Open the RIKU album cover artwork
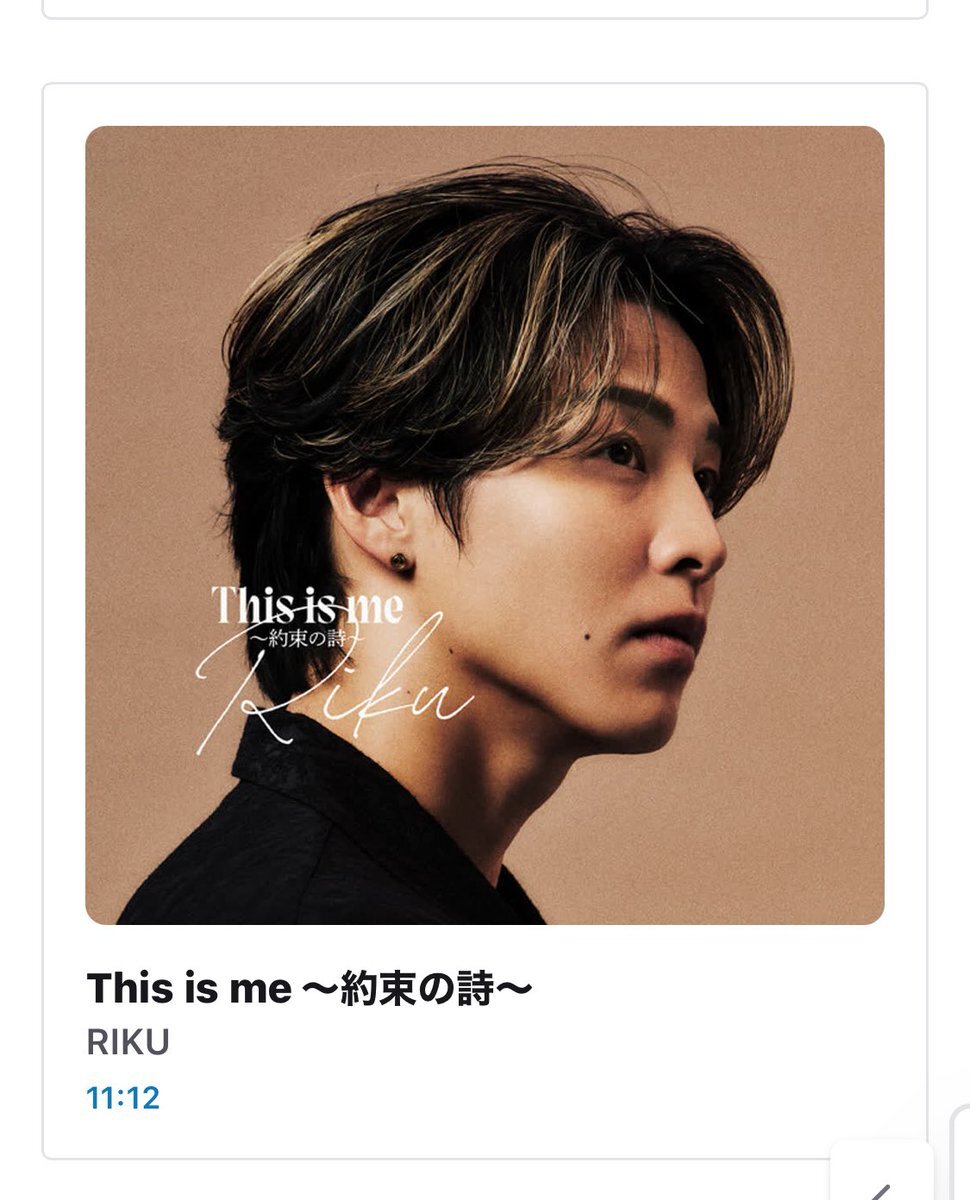The height and width of the screenshot is (1200, 970). [485, 525]
